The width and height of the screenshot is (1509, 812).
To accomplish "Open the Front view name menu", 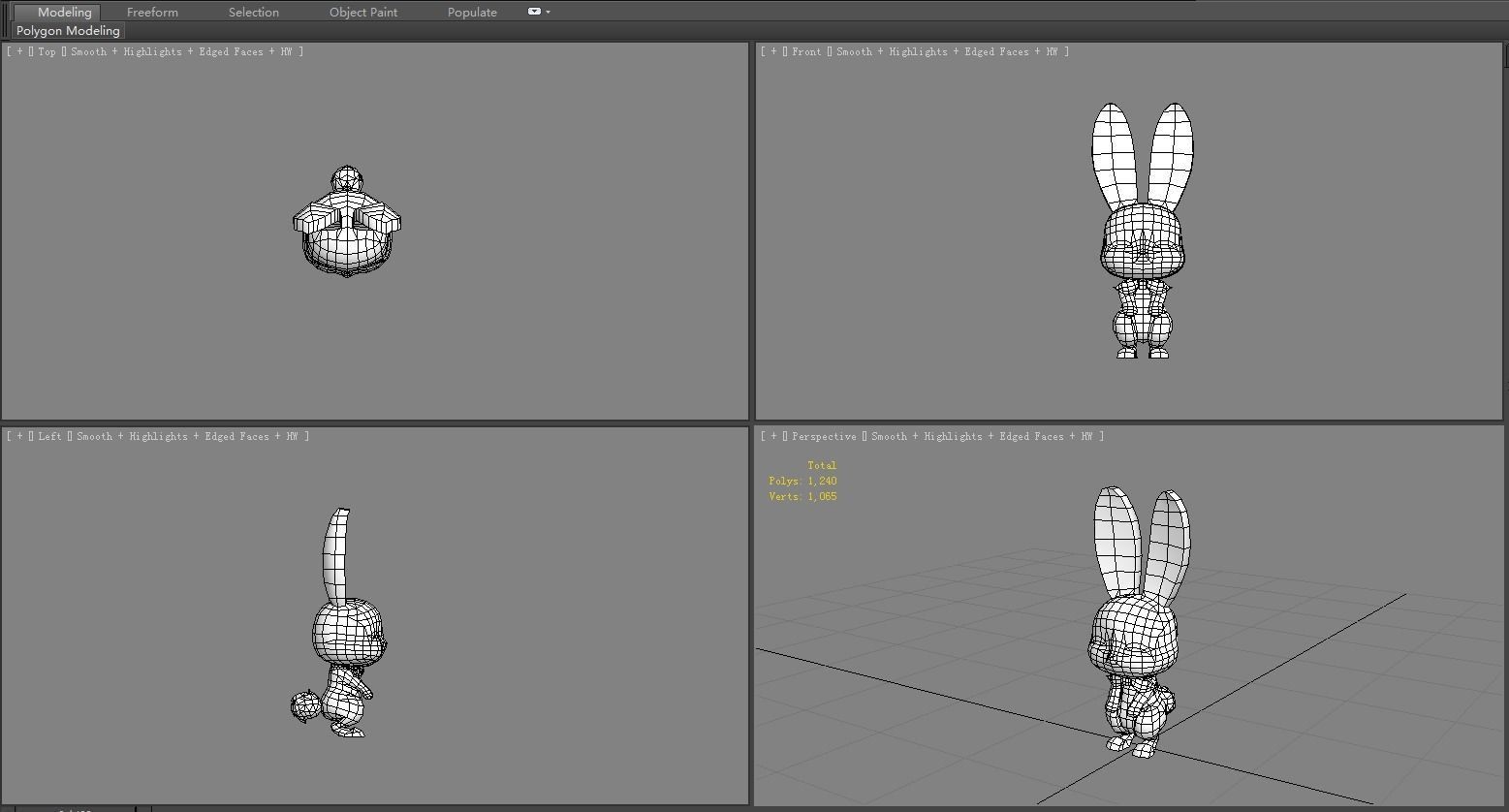I will (x=806, y=51).
